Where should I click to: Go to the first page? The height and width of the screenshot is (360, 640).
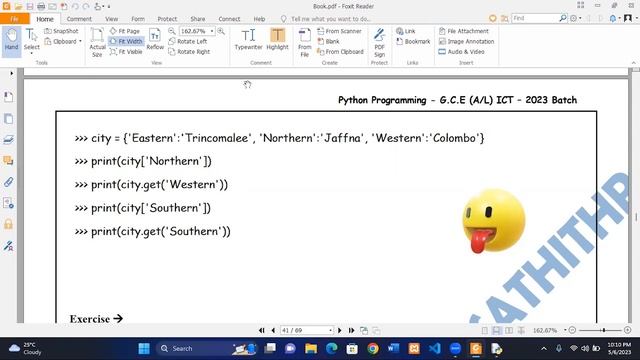[262, 330]
